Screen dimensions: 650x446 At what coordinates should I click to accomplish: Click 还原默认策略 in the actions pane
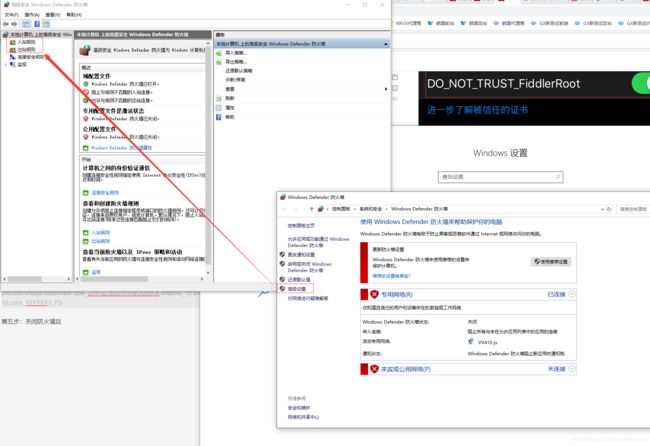click(238, 70)
